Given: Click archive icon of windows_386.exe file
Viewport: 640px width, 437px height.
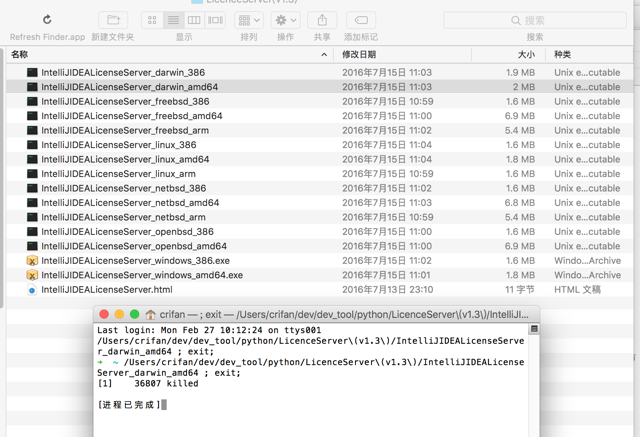Looking at the screenshot, I should click(x=32, y=261).
